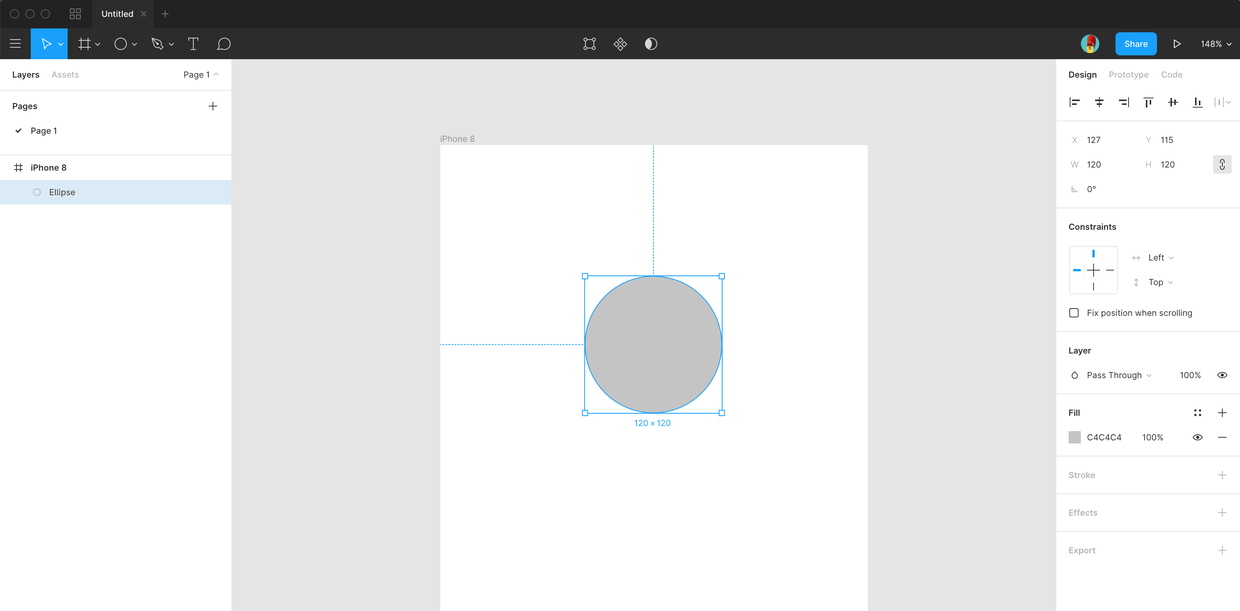Click the fill opacity 100% field
Image resolution: width=1240 pixels, height=611 pixels.
pyautogui.click(x=1153, y=438)
